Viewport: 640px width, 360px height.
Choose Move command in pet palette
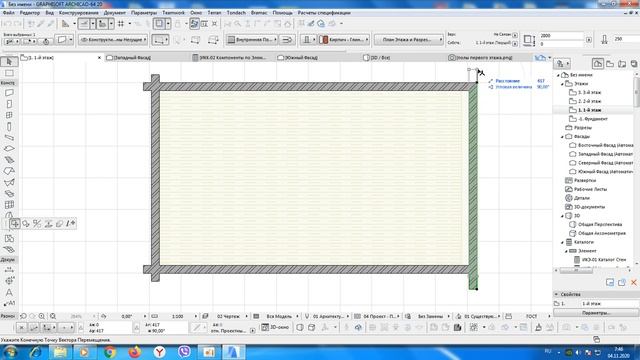(15, 224)
